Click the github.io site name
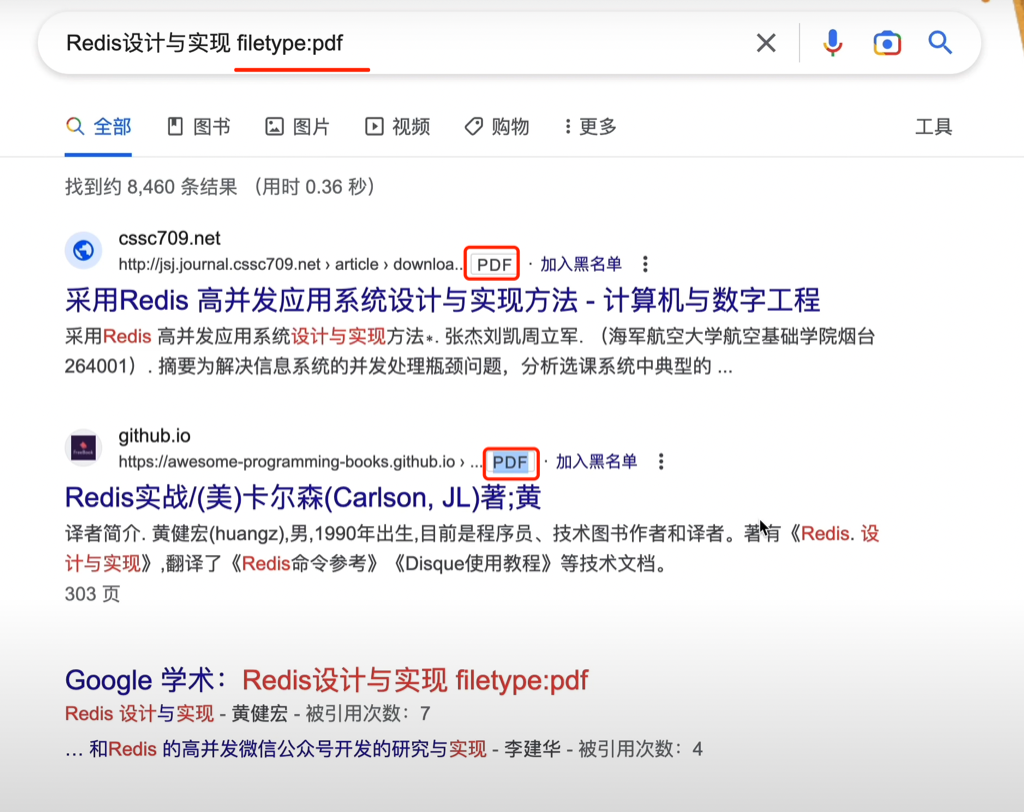This screenshot has width=1024, height=812. pos(155,436)
